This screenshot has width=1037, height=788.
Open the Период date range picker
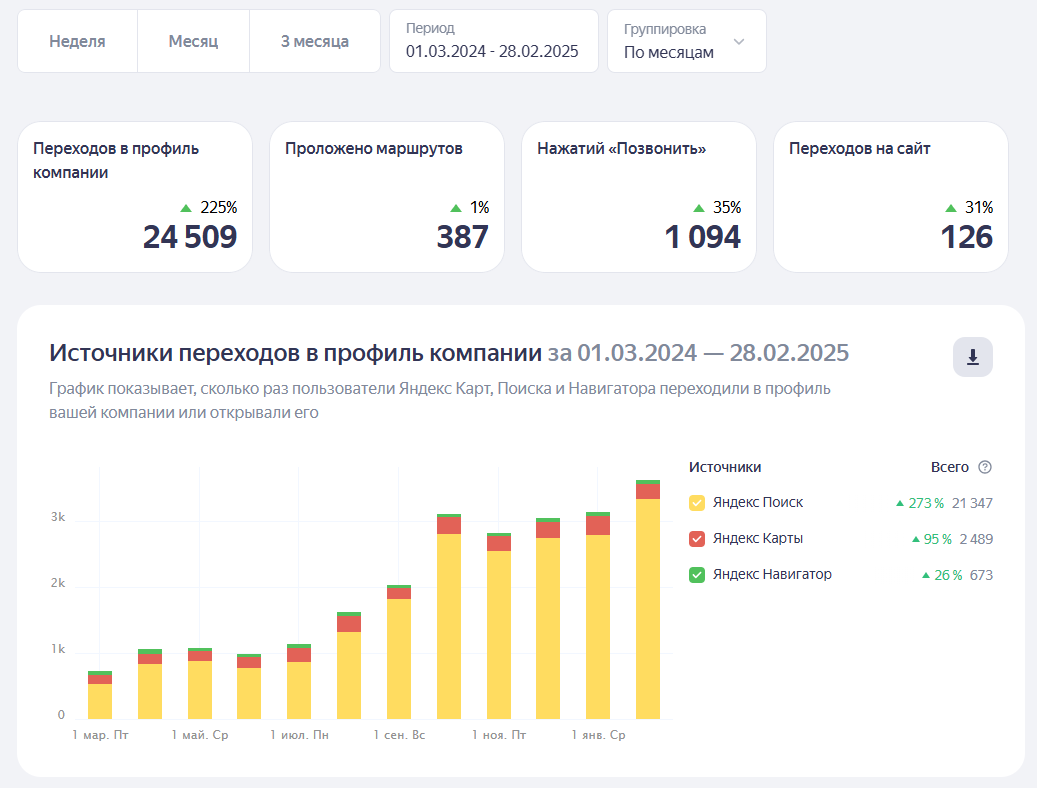[493, 41]
